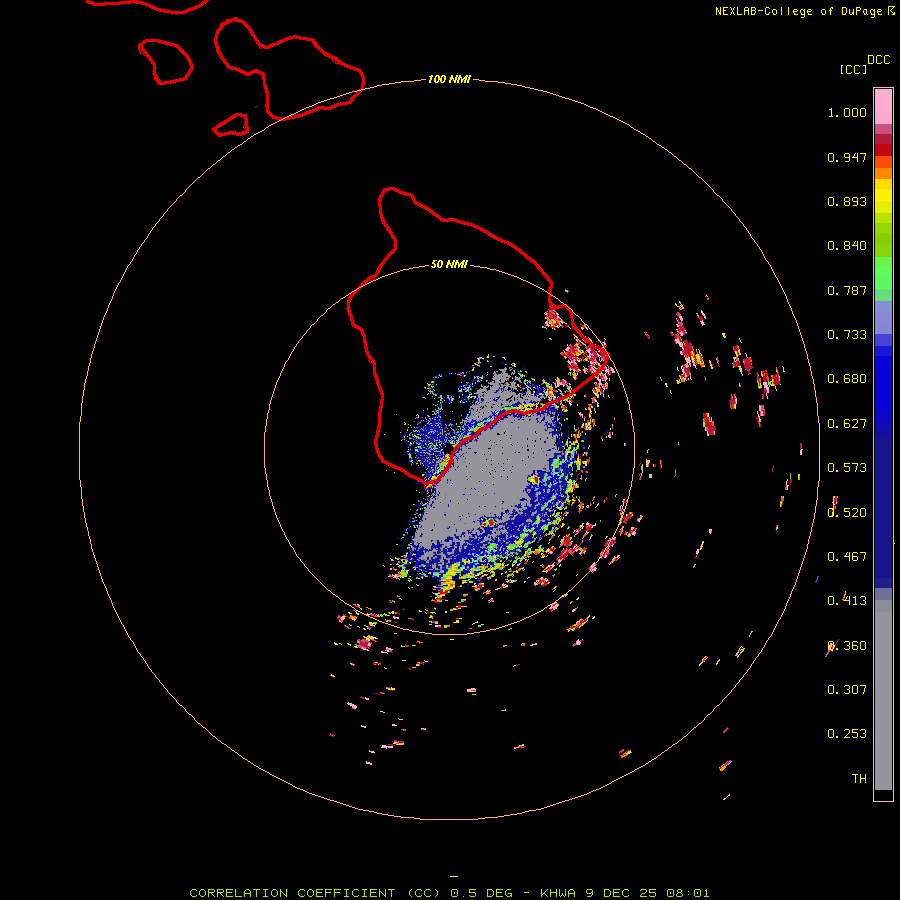900x900 pixels.
Task: Click the 0.947 color scale value
Action: tap(847, 157)
